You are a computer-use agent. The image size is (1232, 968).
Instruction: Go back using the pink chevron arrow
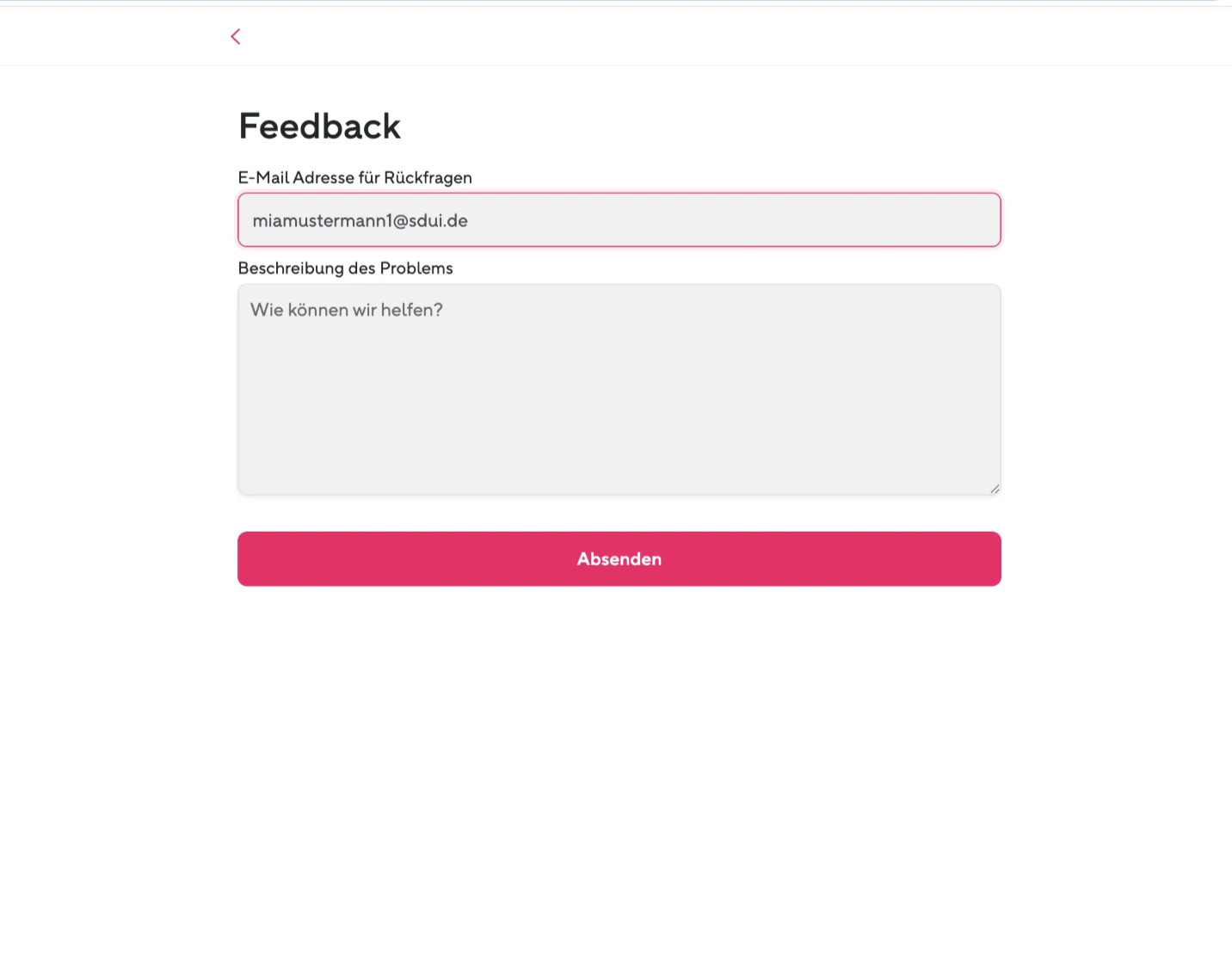(236, 36)
